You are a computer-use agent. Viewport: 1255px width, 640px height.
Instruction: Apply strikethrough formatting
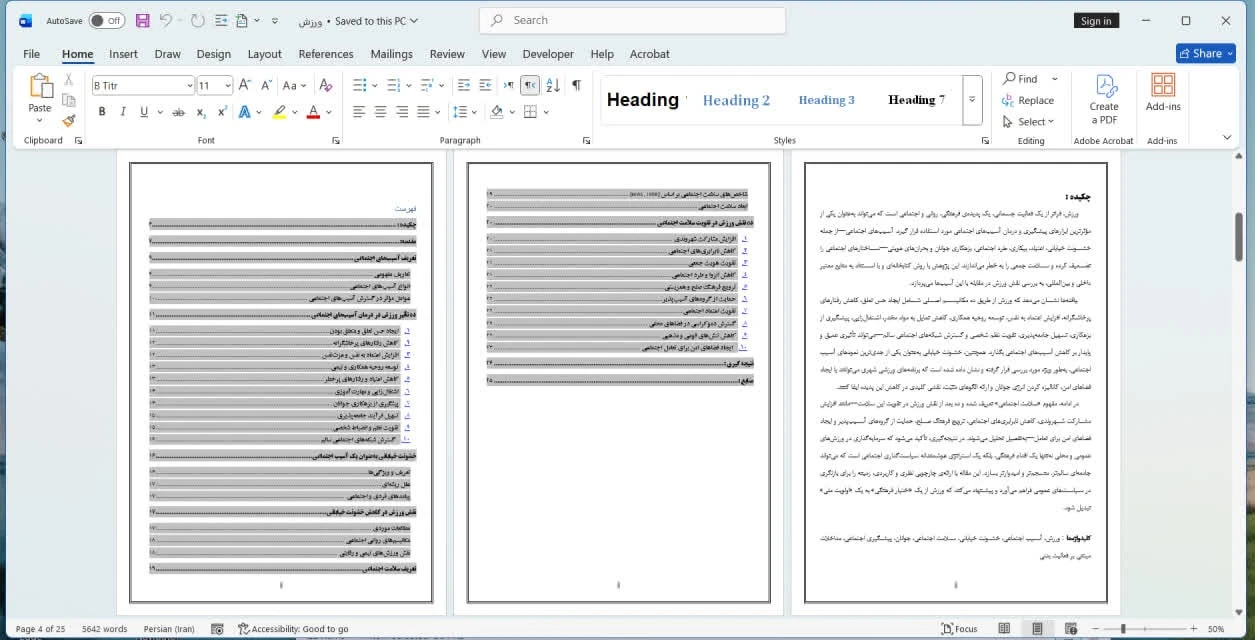(178, 112)
